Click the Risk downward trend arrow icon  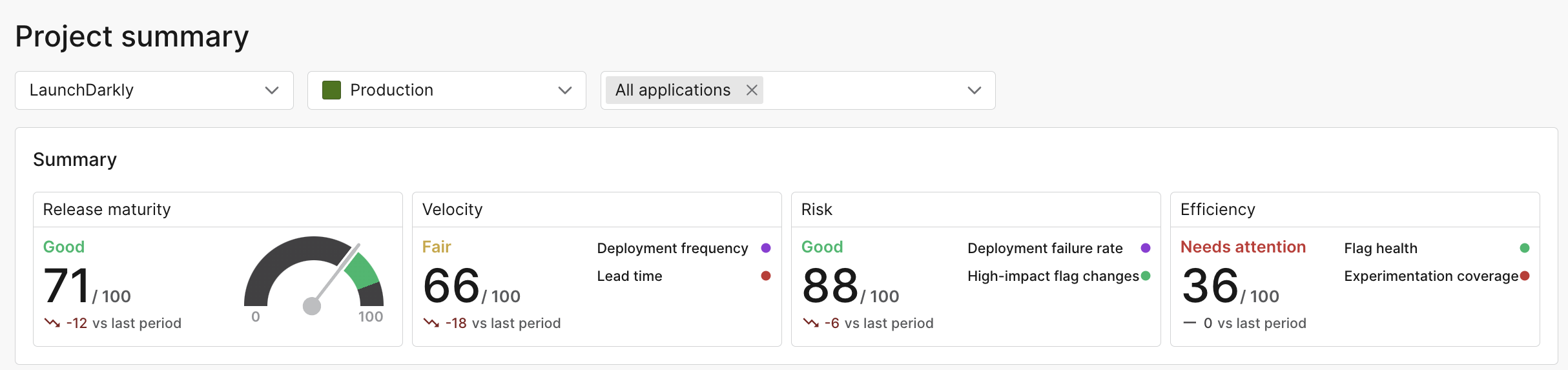click(810, 323)
